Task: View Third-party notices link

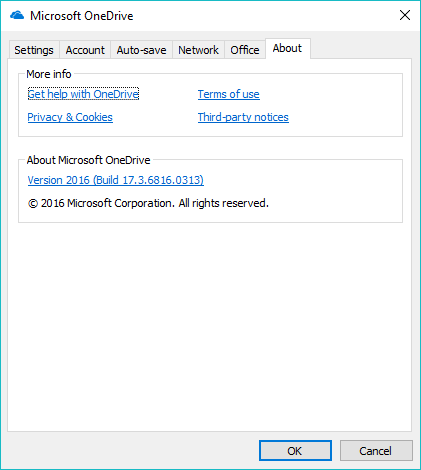Action: point(243,117)
